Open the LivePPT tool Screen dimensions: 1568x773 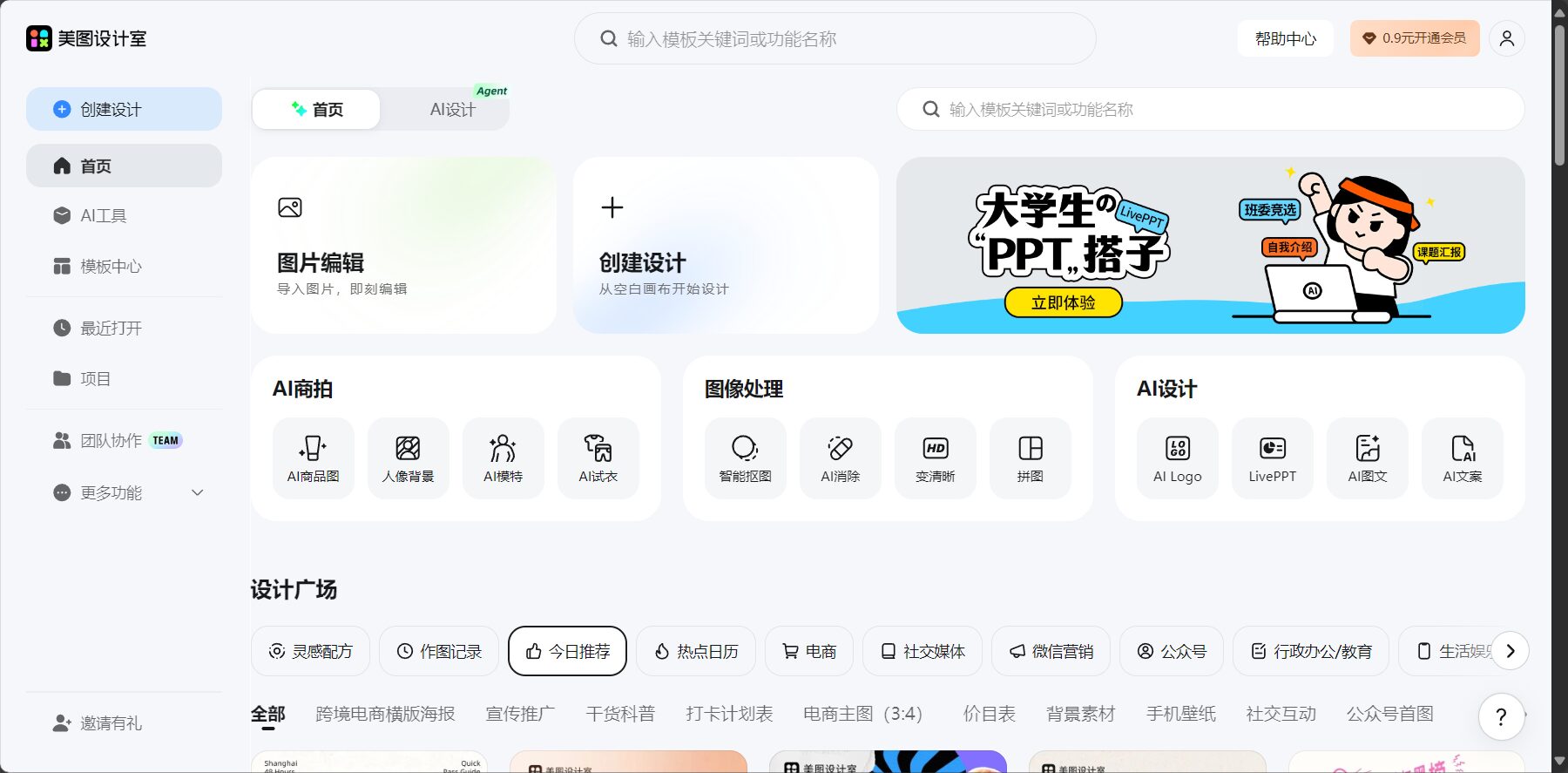1273,458
